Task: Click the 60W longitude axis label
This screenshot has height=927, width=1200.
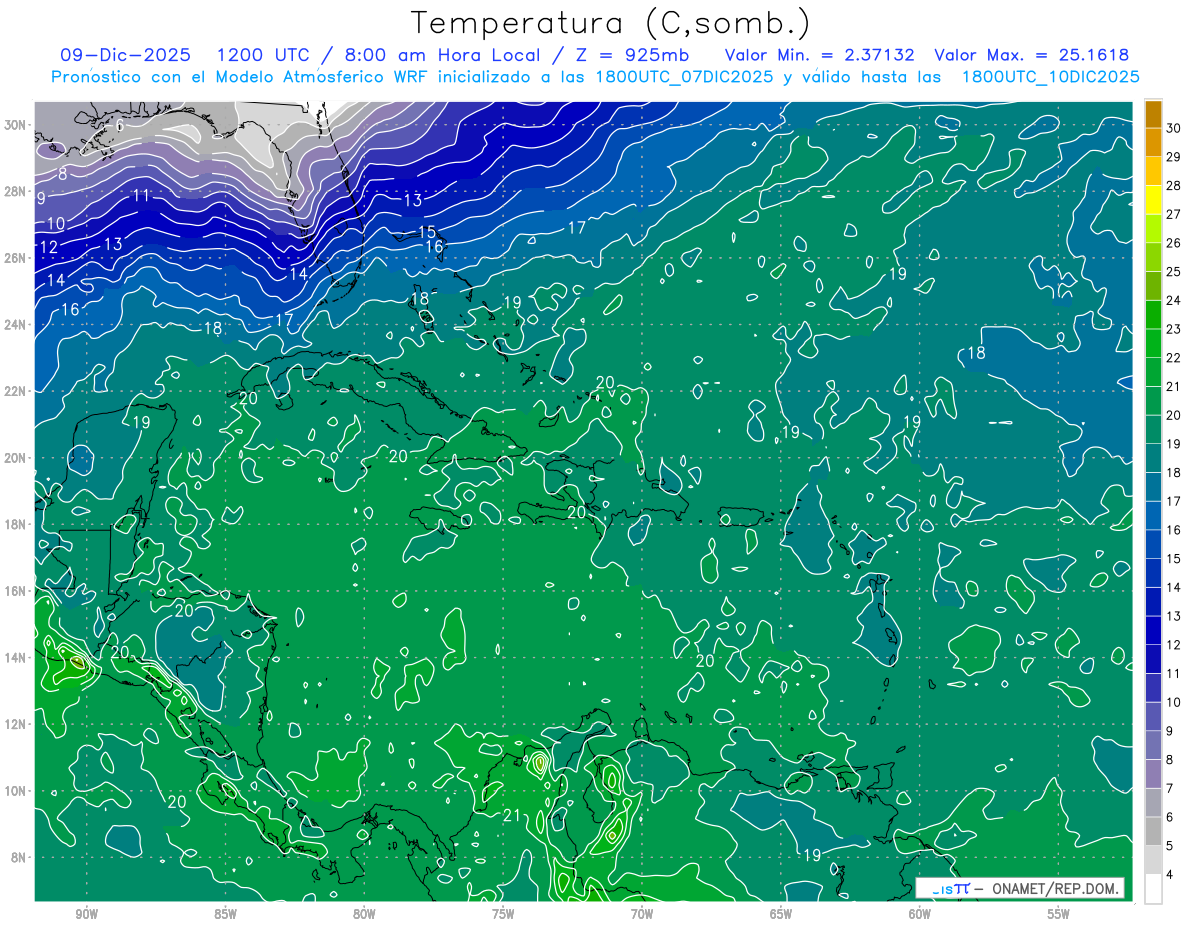Action: (920, 914)
